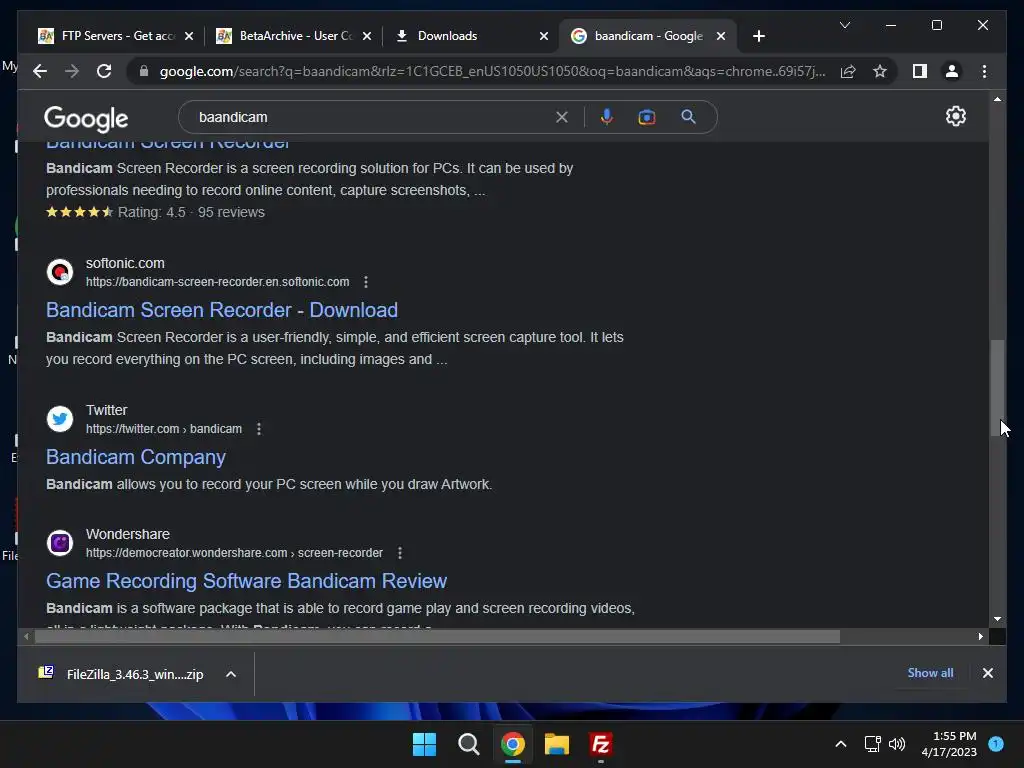Viewport: 1024px width, 768px height.
Task: Open the tab search dropdown arrow
Action: tap(844, 25)
